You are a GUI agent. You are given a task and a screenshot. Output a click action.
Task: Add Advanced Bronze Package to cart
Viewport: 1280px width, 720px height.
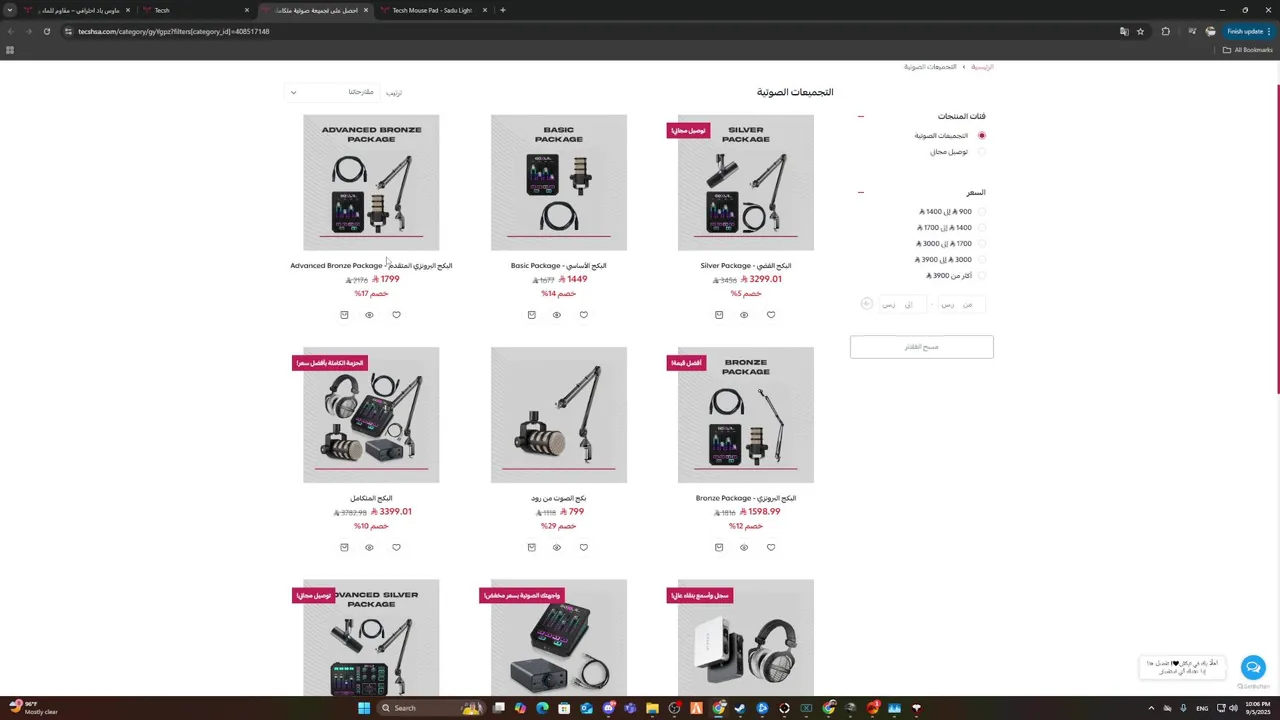[344, 315]
